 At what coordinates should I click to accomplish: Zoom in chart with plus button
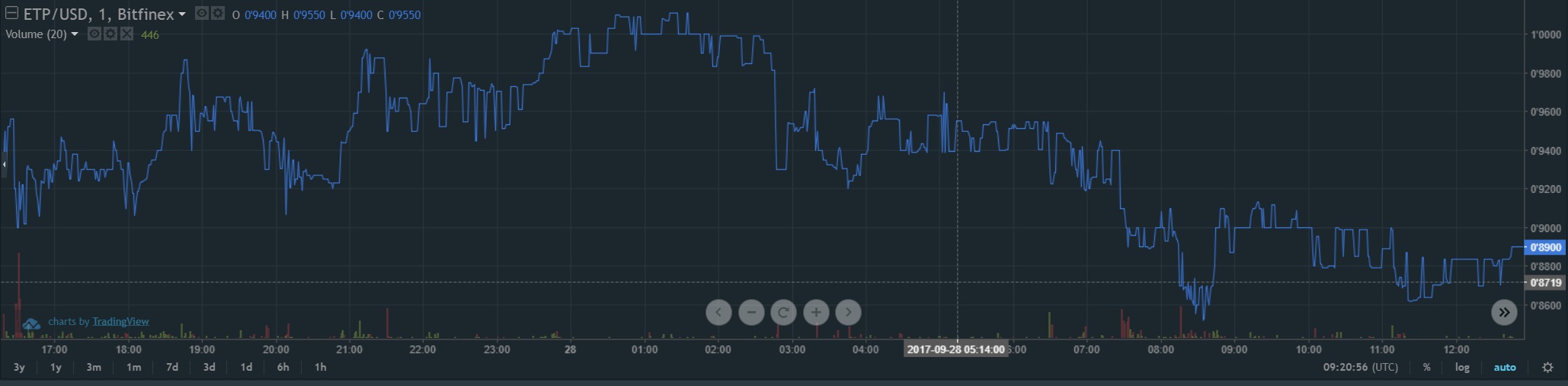click(x=816, y=312)
